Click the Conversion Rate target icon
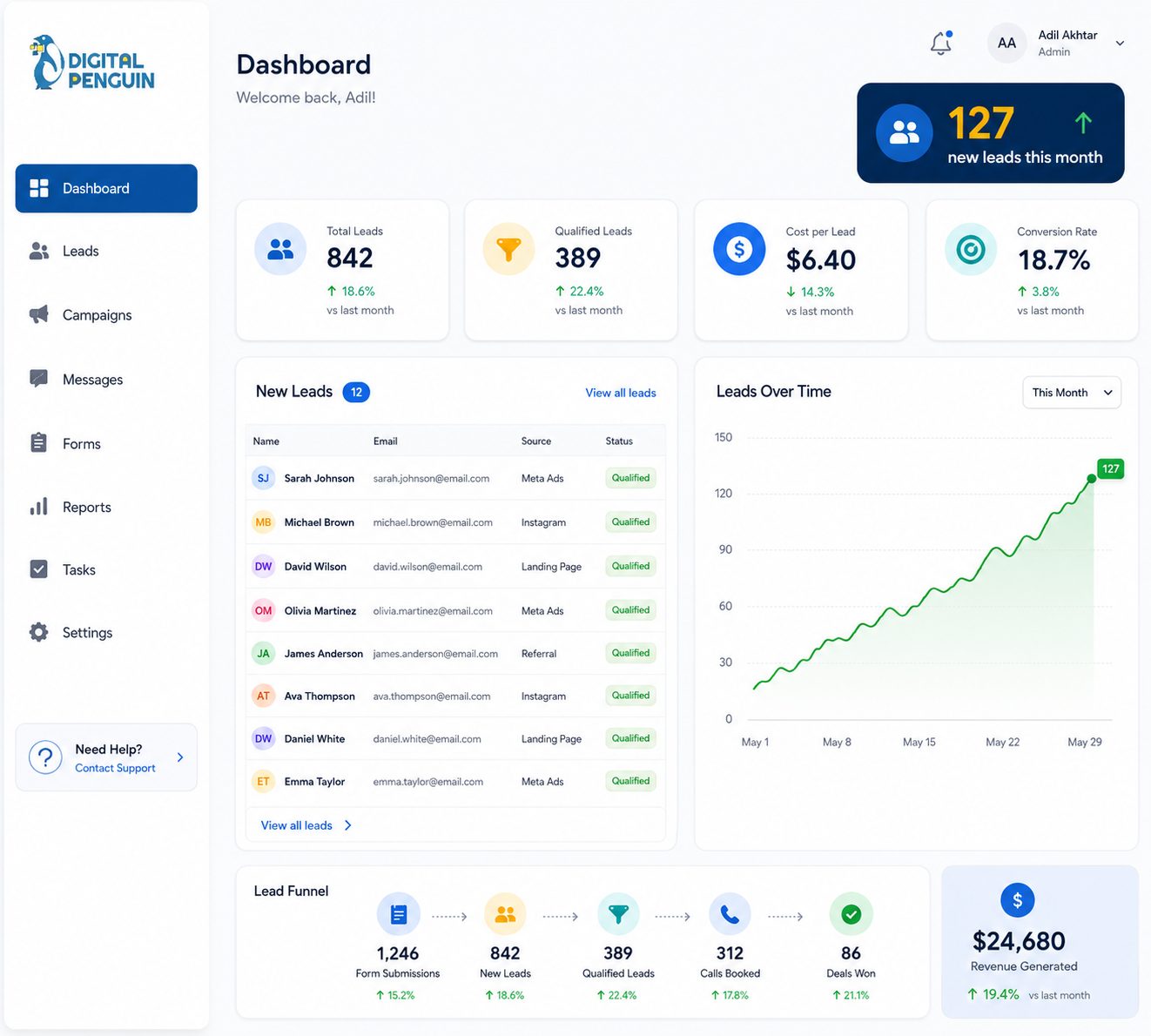 971,250
